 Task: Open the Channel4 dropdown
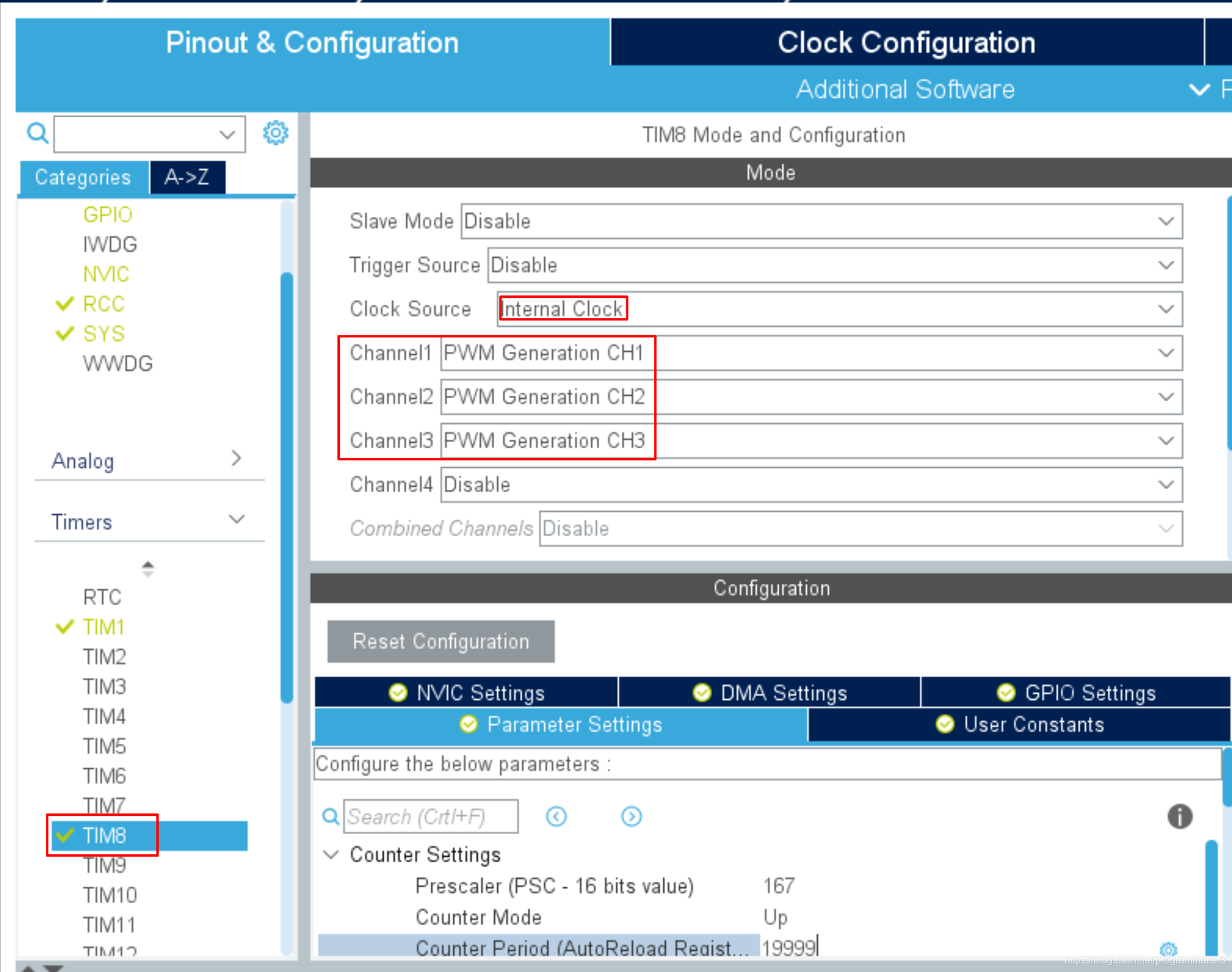811,485
